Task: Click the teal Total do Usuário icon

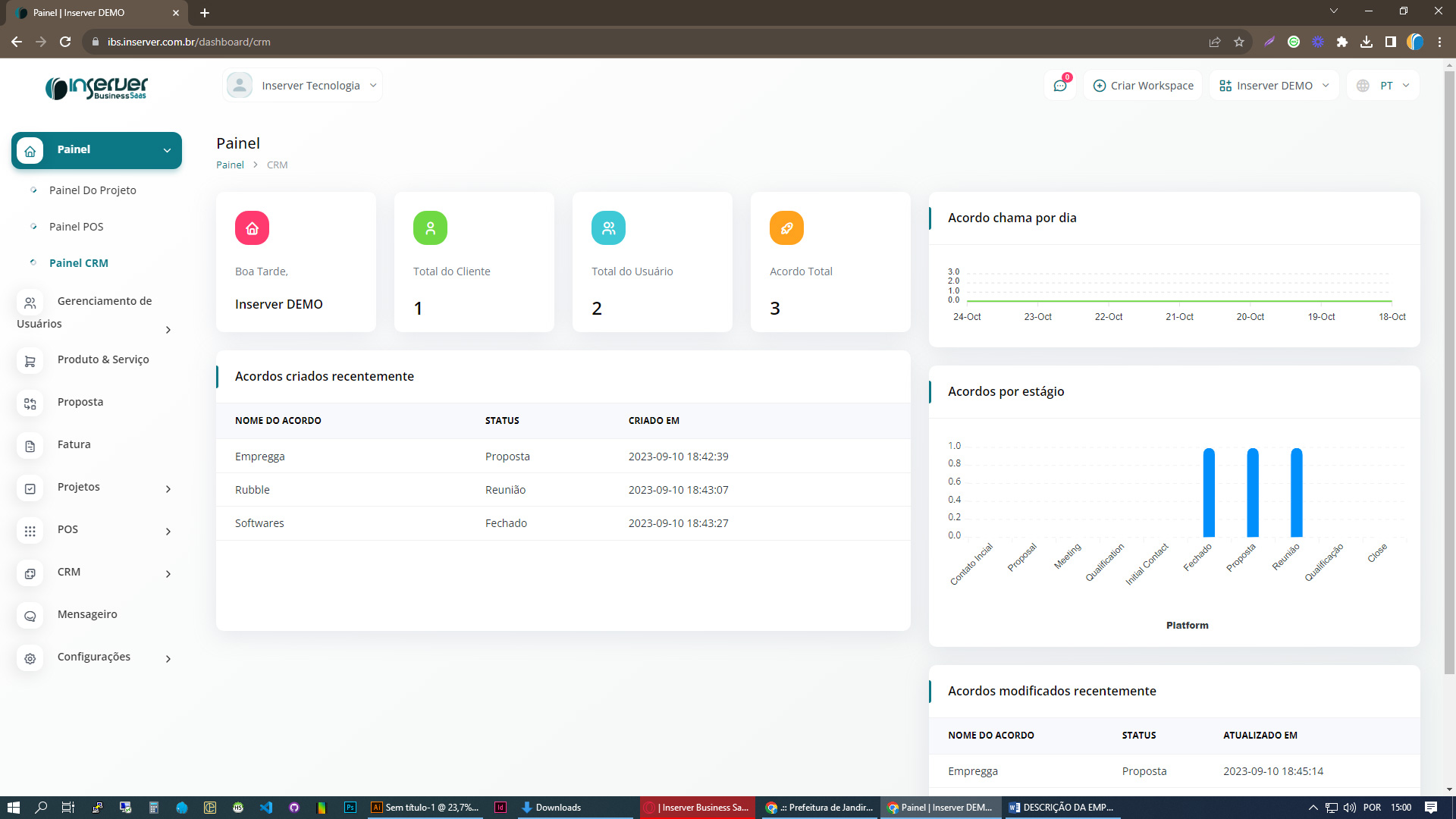Action: click(x=608, y=227)
